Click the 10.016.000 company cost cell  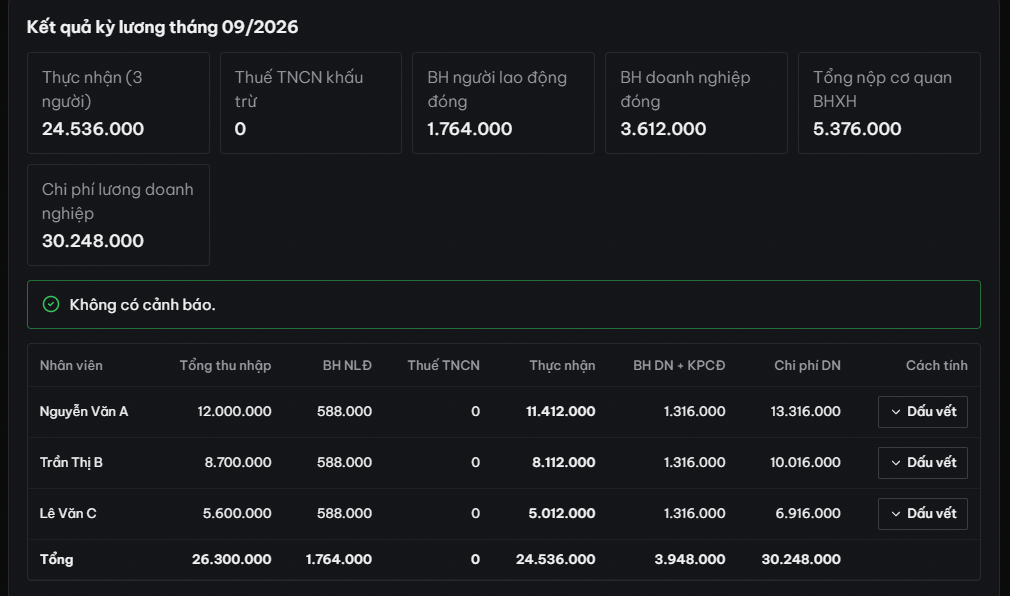coord(805,462)
